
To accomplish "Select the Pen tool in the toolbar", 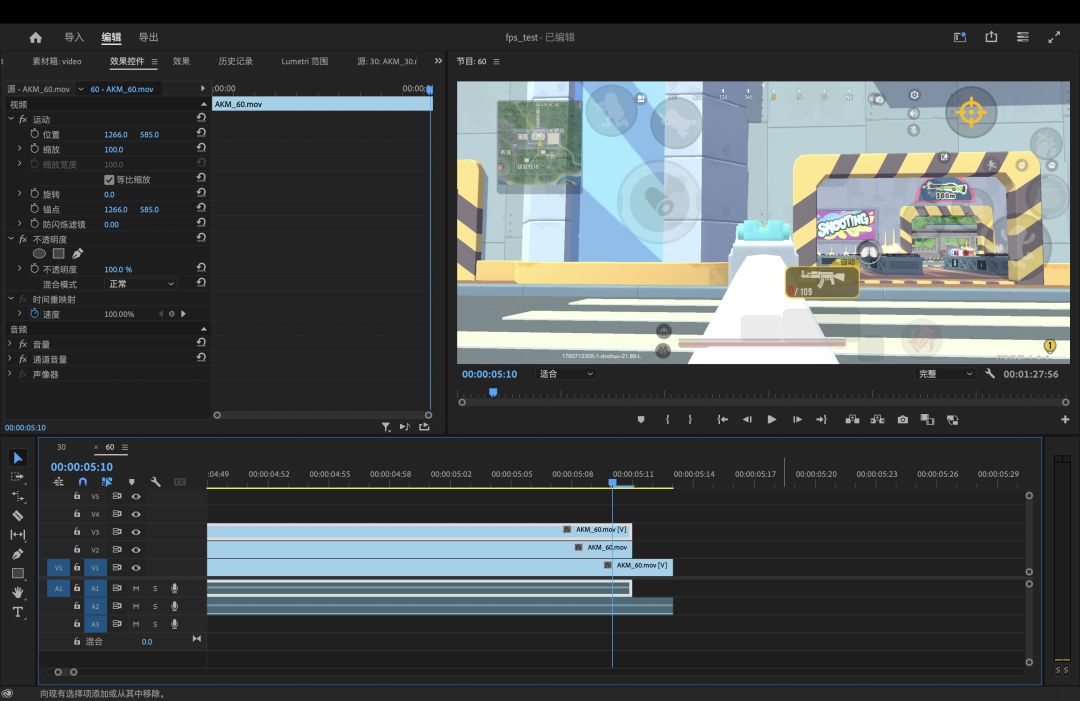I will 17,554.
